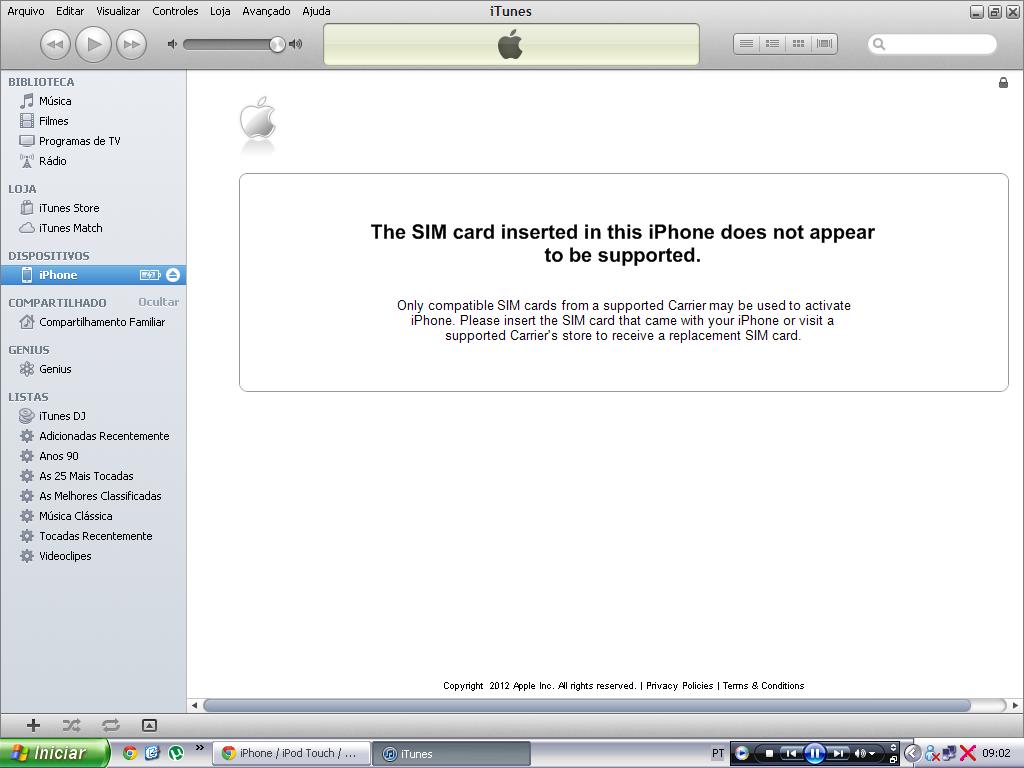Click the iTunes taskbar button
The width and height of the screenshot is (1024, 768).
click(451, 754)
